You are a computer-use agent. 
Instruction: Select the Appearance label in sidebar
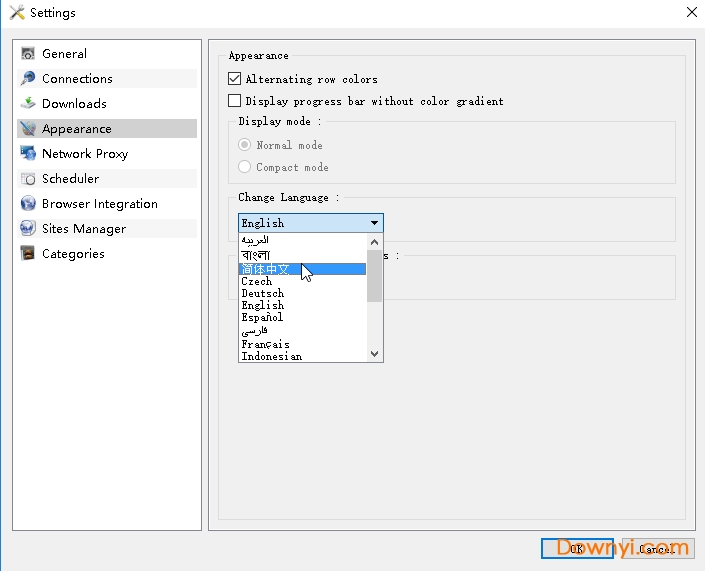point(76,129)
